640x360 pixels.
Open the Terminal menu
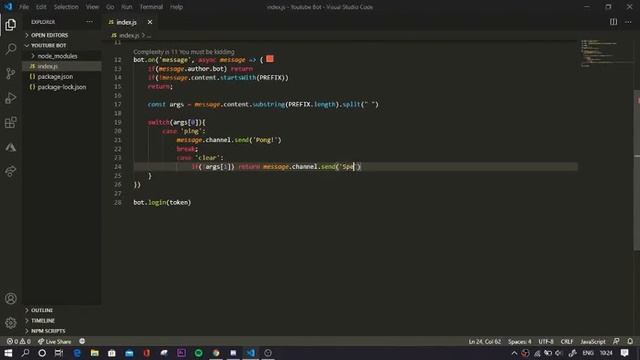151,7
